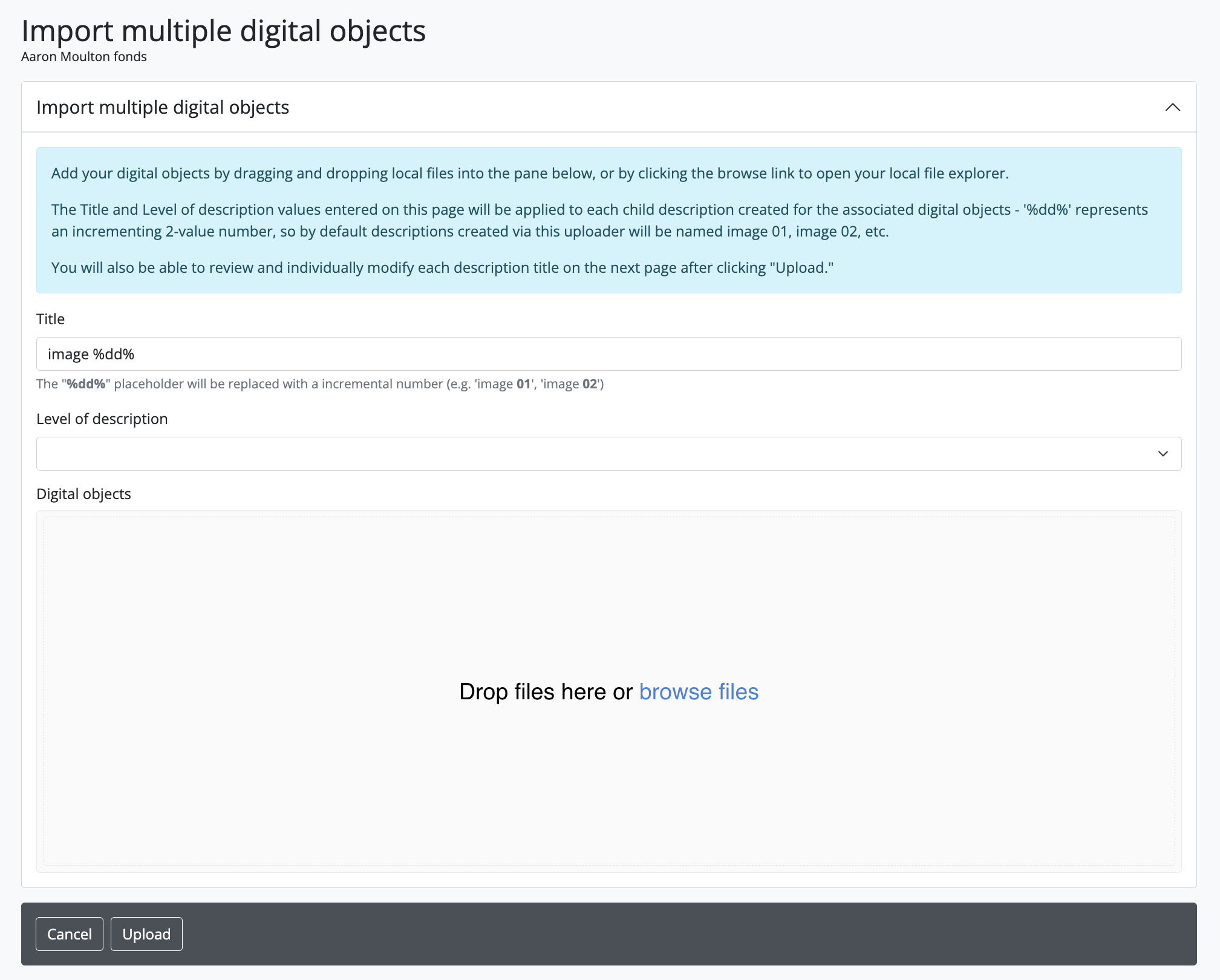Click the Aaron Moulton fonds subtitle
Image resolution: width=1220 pixels, height=980 pixels.
click(x=84, y=56)
